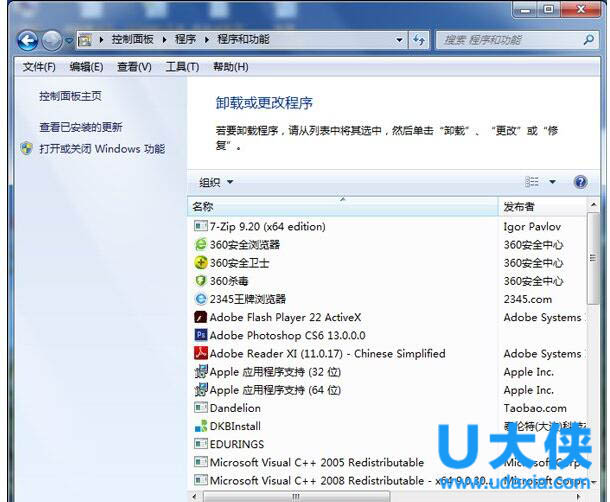Click the DKBInstall program icon

(x=200, y=426)
